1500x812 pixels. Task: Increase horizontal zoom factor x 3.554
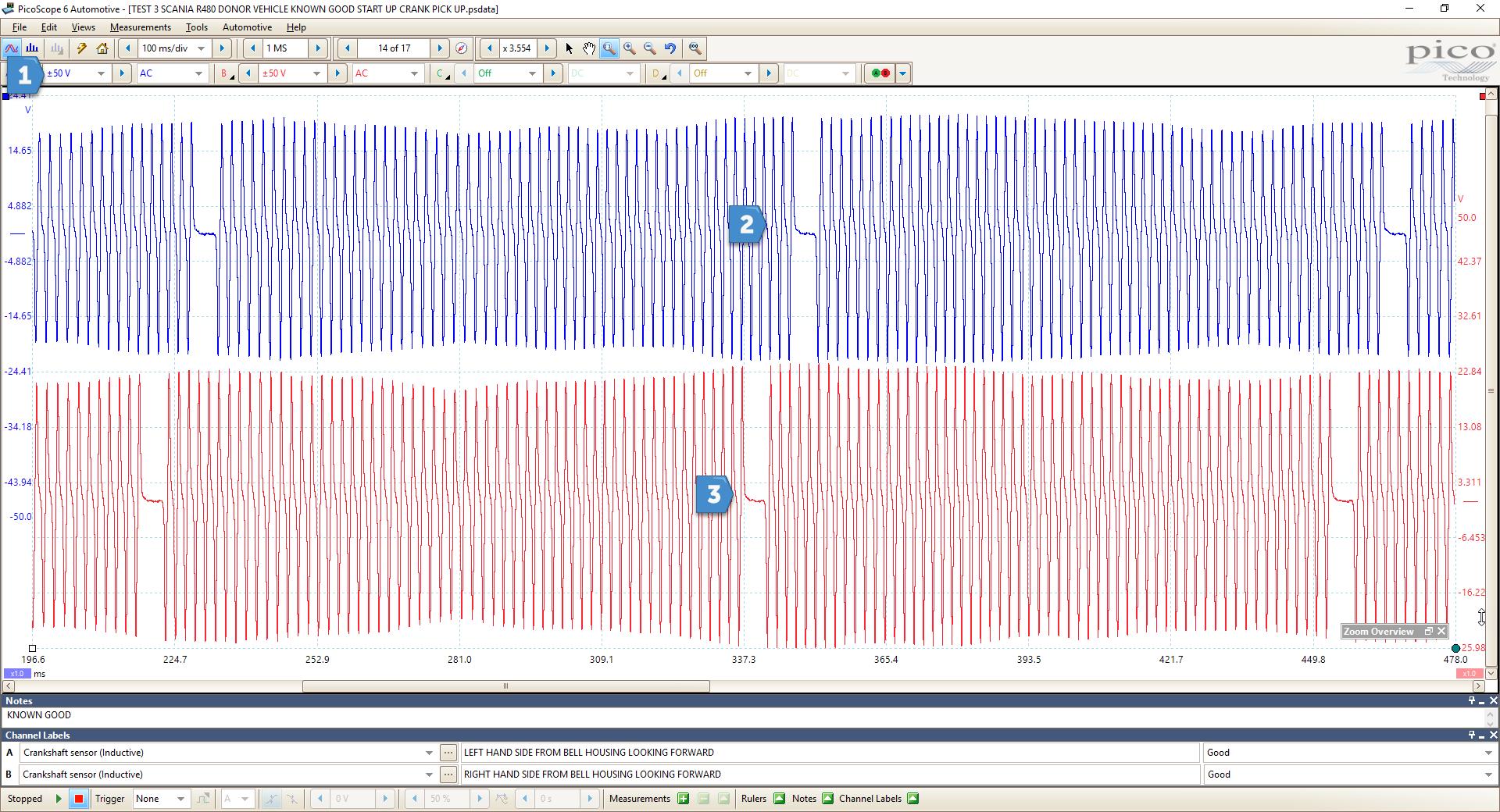tap(547, 48)
